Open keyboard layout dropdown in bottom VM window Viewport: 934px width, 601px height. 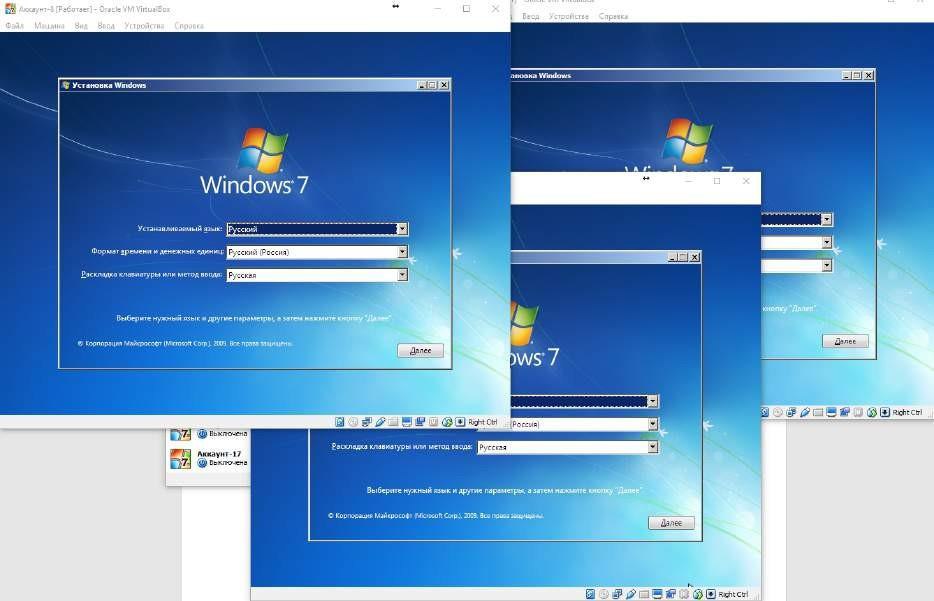(653, 447)
